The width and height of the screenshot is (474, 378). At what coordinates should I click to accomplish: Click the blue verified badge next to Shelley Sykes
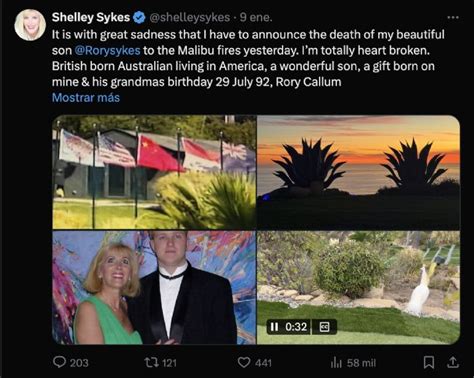[139, 17]
